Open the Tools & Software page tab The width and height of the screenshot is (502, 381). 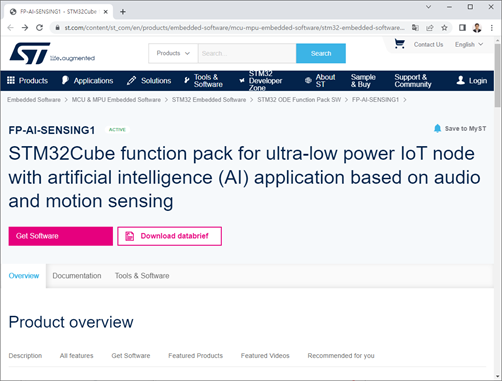coord(142,276)
